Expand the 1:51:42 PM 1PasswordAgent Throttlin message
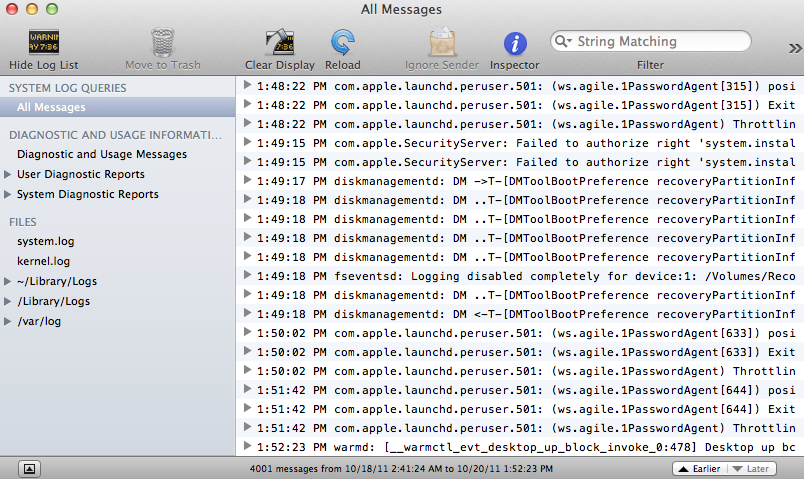This screenshot has width=804, height=479. 247,427
